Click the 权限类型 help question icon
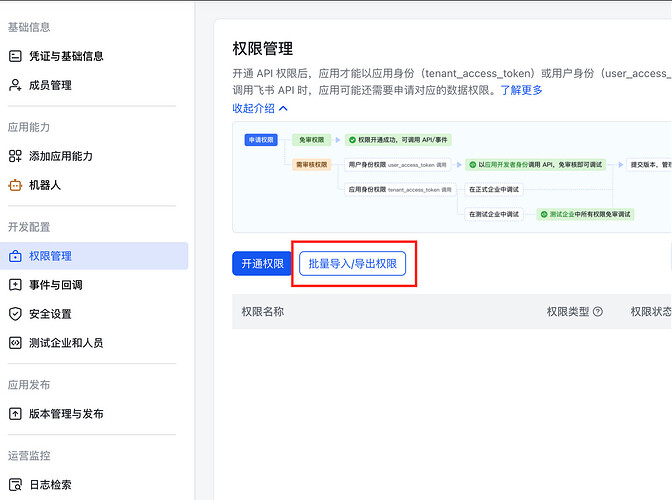672x500 pixels. click(x=597, y=312)
